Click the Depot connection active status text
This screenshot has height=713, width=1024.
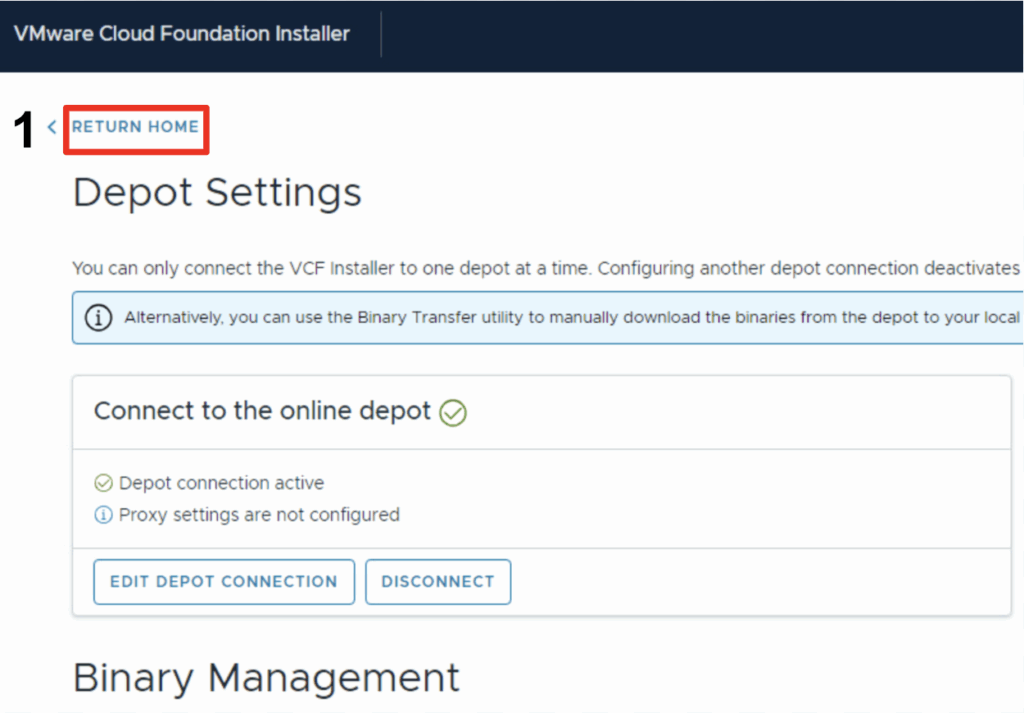click(x=221, y=483)
